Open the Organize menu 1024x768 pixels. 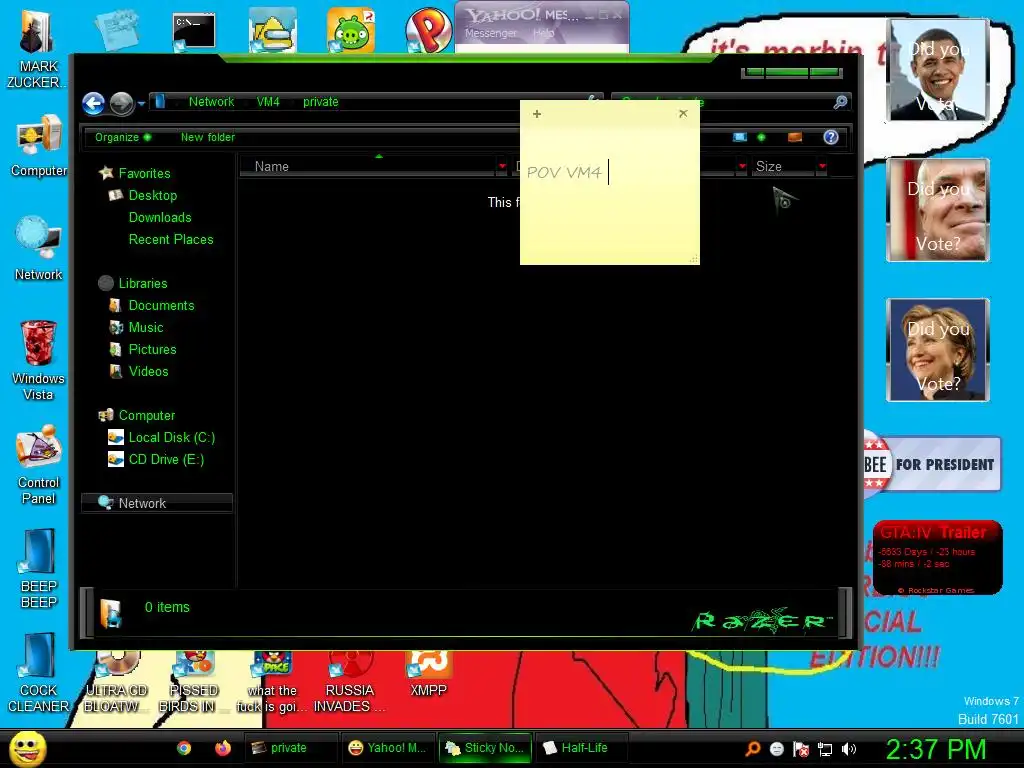coord(123,137)
